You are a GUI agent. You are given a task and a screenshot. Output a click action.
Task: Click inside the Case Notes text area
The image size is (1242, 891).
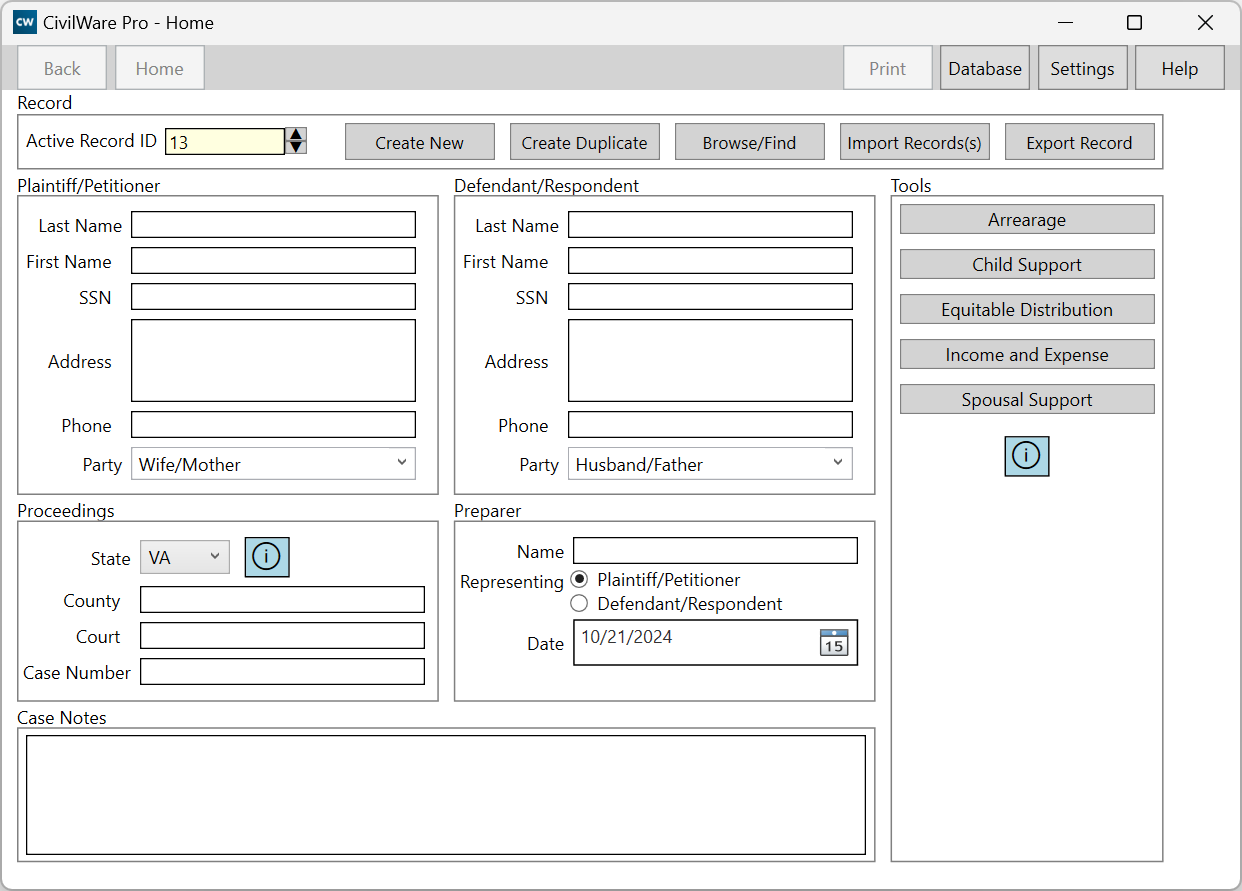446,795
